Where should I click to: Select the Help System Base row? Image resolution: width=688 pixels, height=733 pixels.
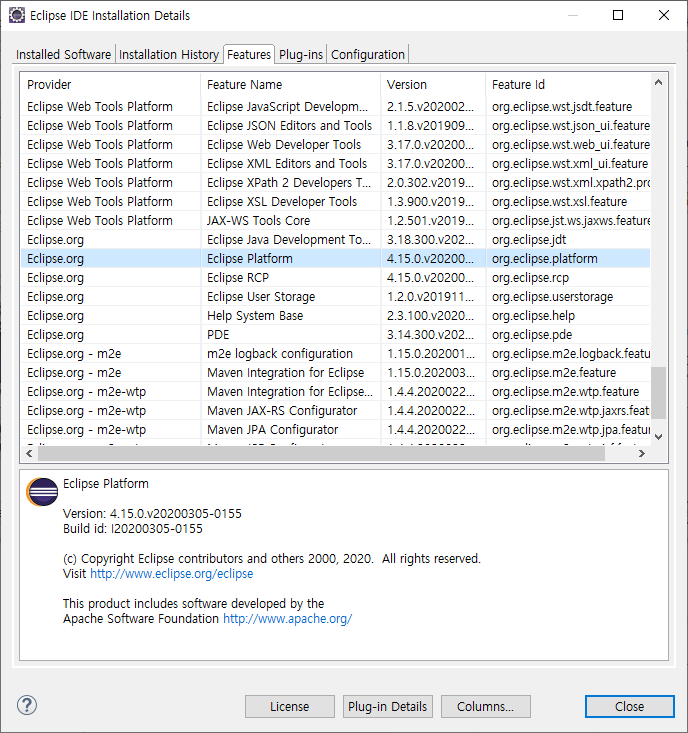tap(335, 316)
